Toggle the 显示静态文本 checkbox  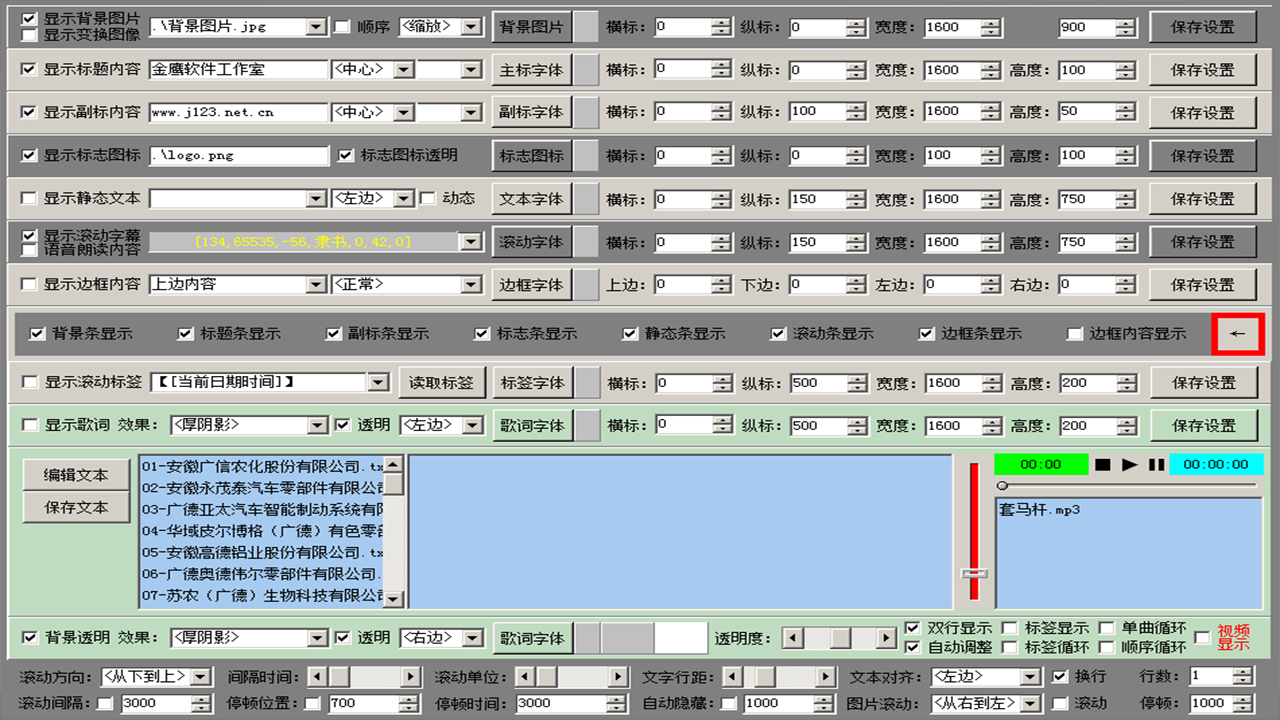(29, 199)
